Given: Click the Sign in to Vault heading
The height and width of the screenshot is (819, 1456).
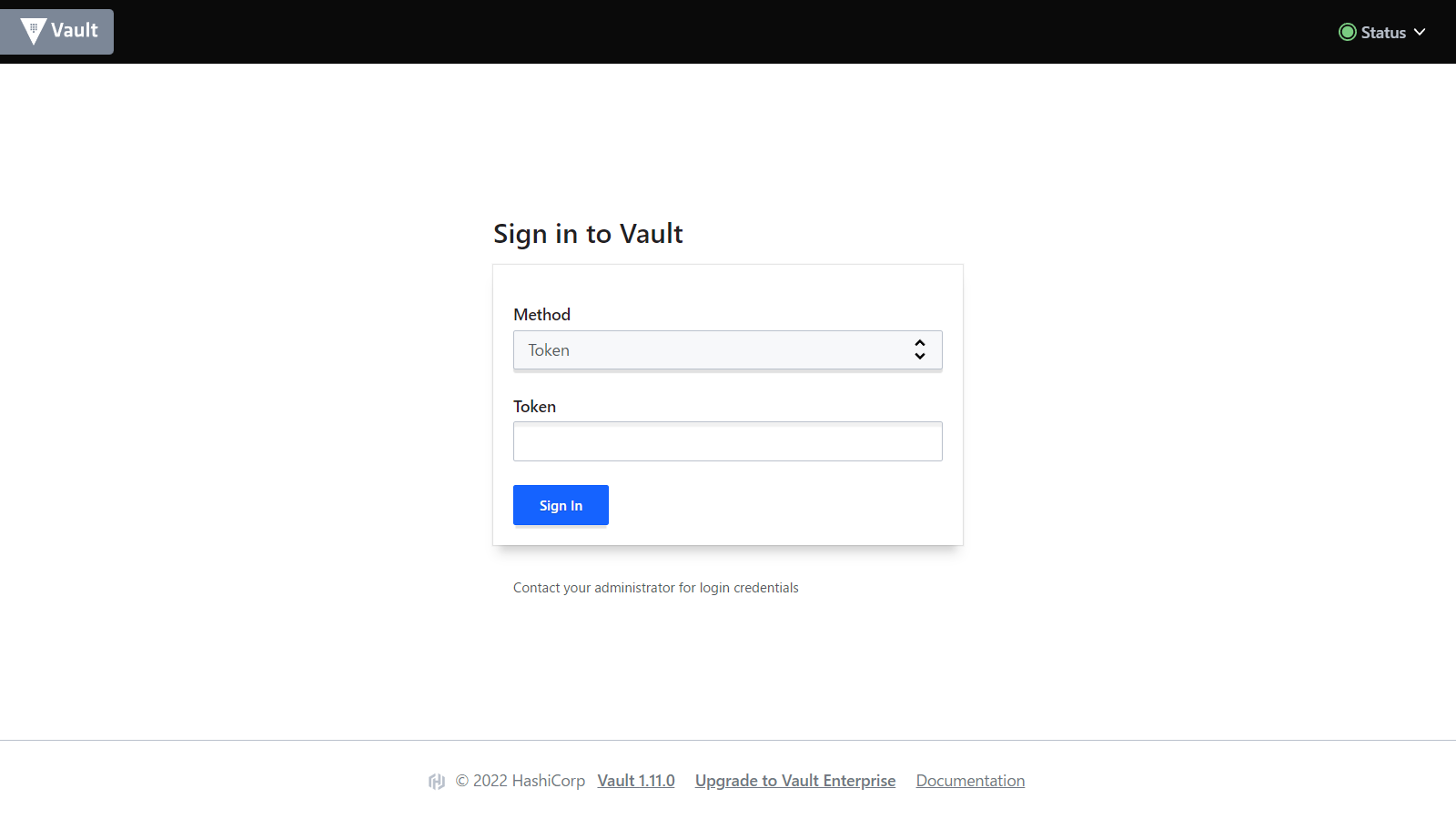Looking at the screenshot, I should 588,234.
